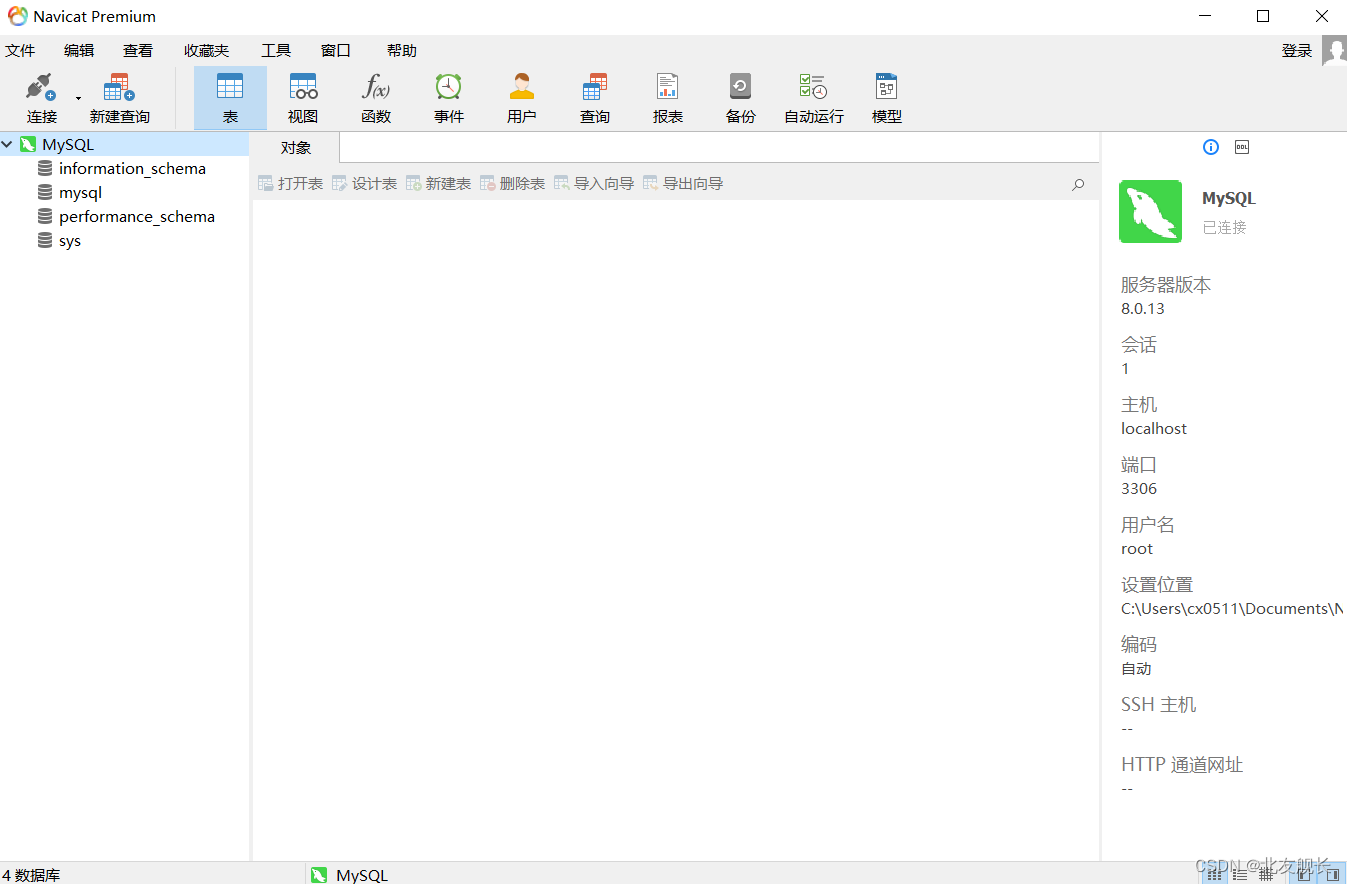Open the 用户 (User) management
1347x884 pixels.
pos(522,98)
